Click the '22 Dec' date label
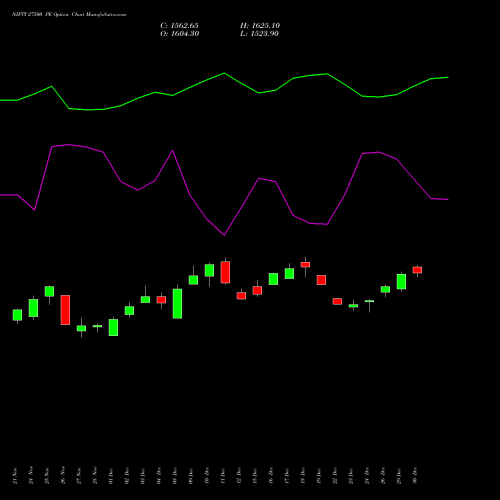Viewport: 500px width, 500px height. [335, 476]
